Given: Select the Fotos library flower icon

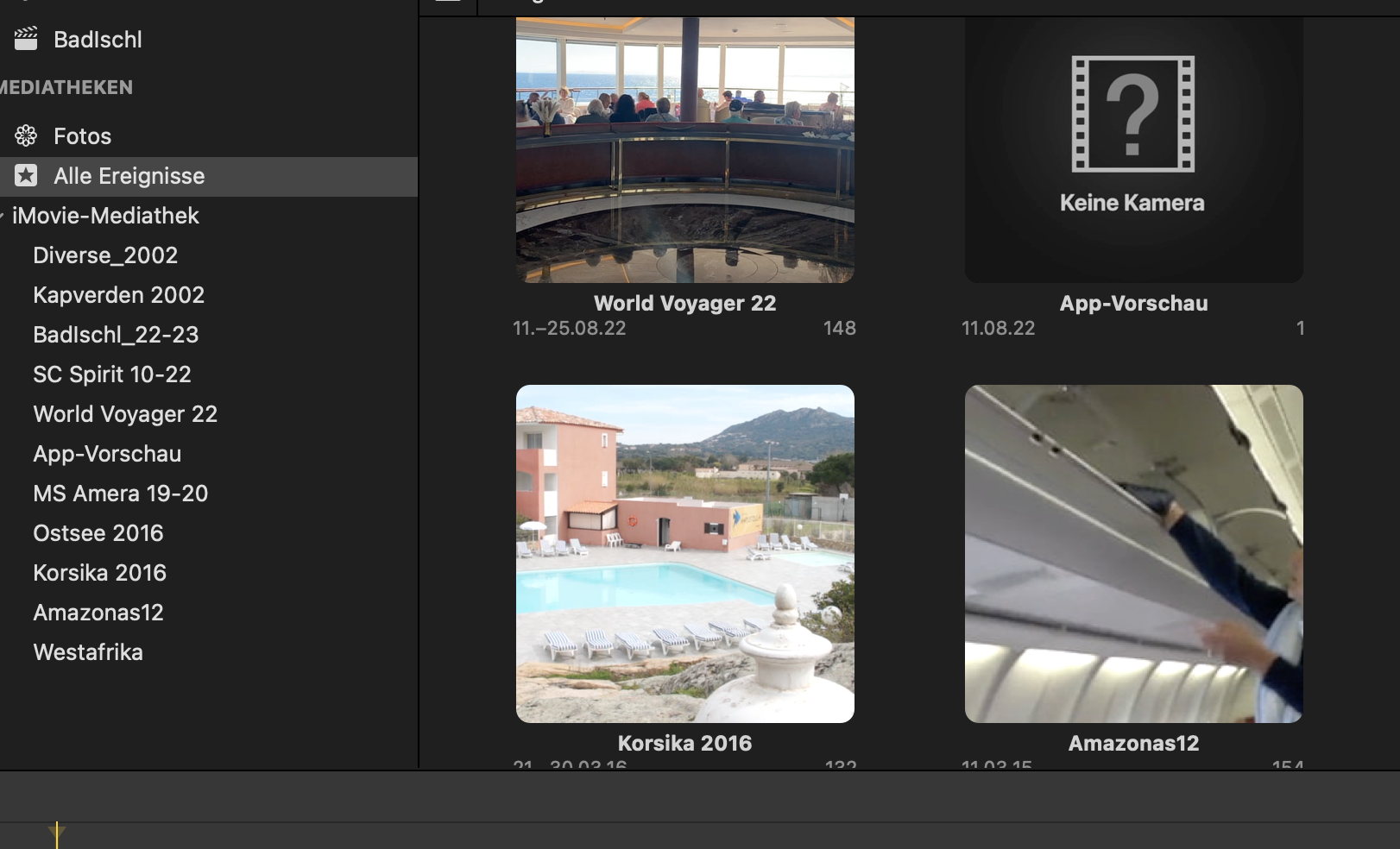Looking at the screenshot, I should click(26, 135).
